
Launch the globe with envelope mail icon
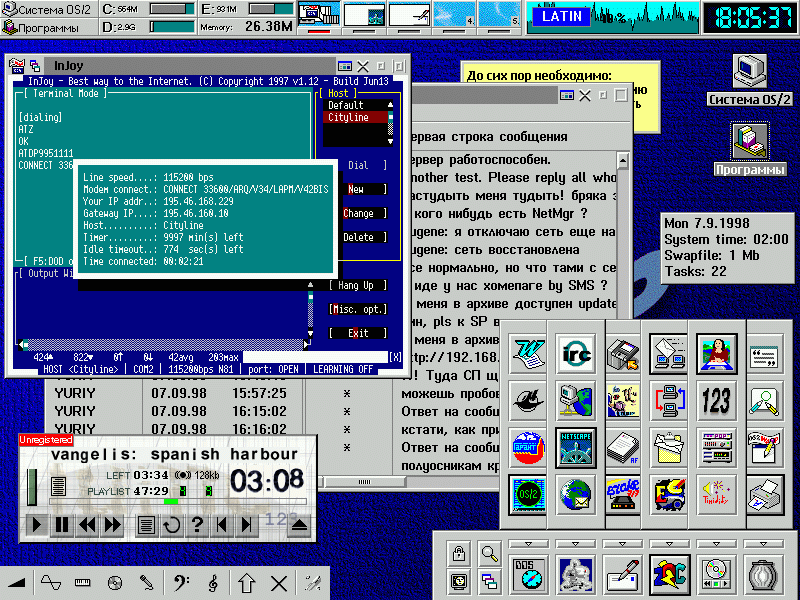576,495
